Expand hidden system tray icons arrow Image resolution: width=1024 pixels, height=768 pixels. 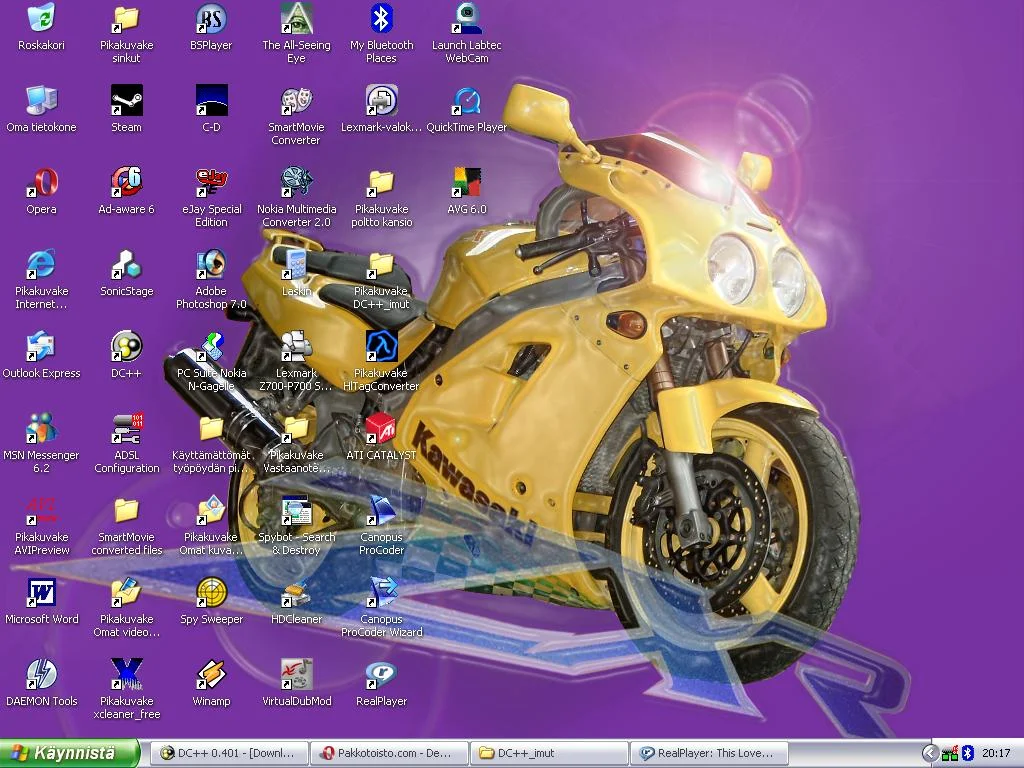coord(930,753)
